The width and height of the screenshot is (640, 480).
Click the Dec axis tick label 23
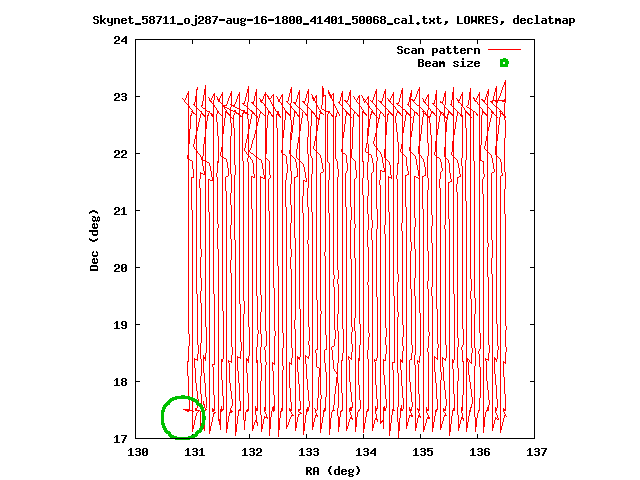click(120, 97)
